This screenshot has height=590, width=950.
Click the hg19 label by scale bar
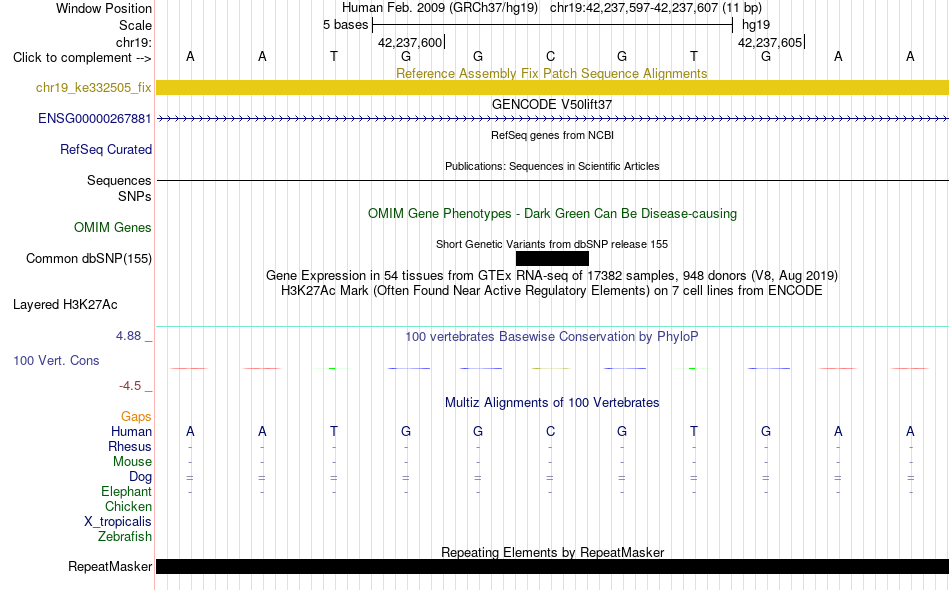click(756, 25)
